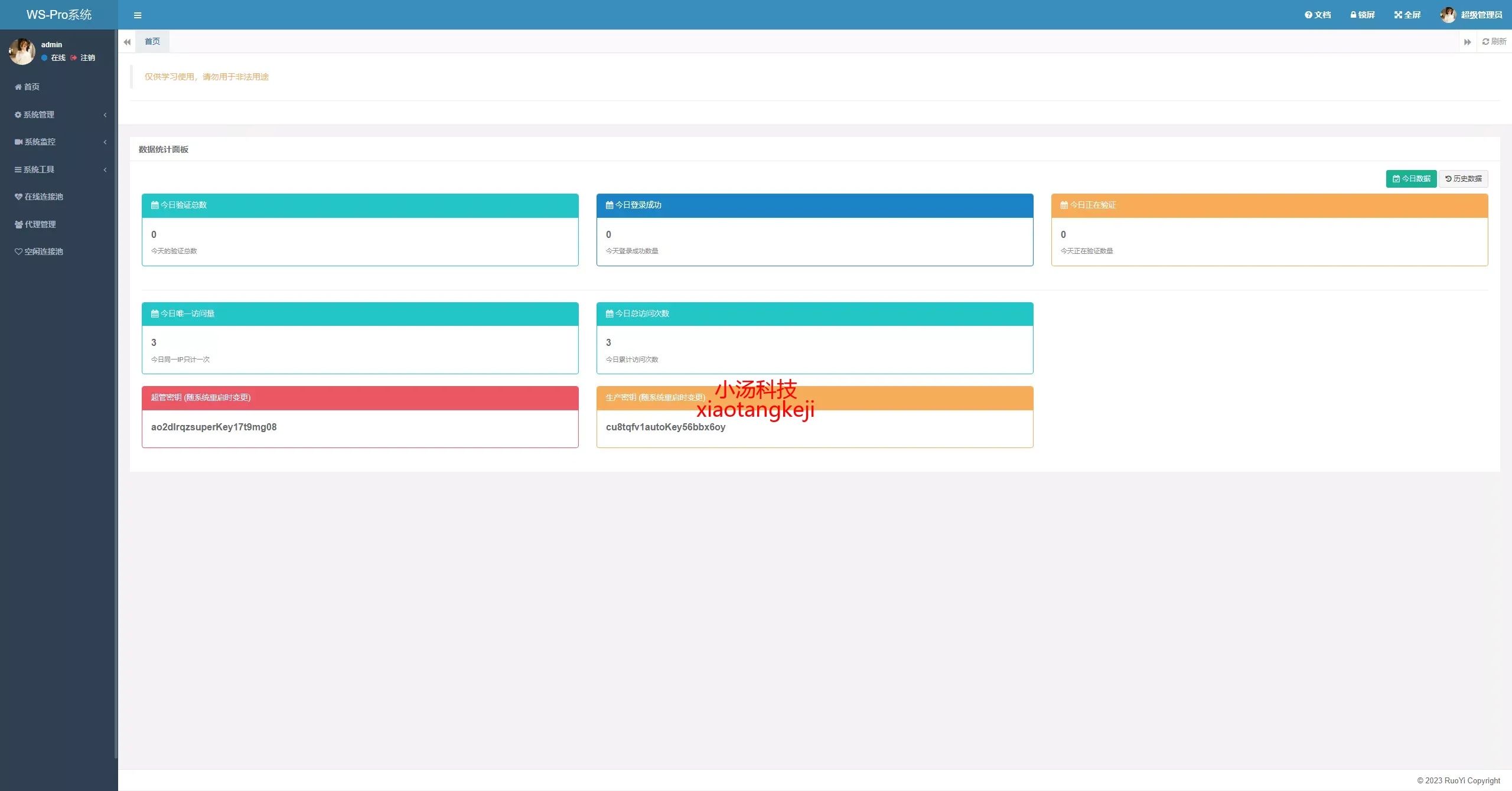Switch to the 今日数据 view
The width and height of the screenshot is (1512, 791).
coord(1411,179)
